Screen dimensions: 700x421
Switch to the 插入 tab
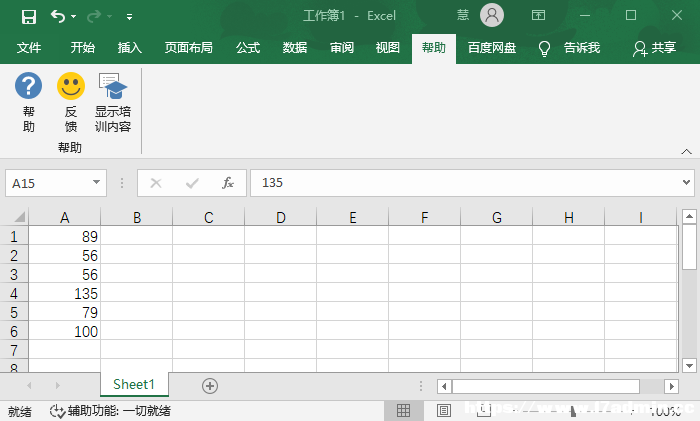coord(129,48)
